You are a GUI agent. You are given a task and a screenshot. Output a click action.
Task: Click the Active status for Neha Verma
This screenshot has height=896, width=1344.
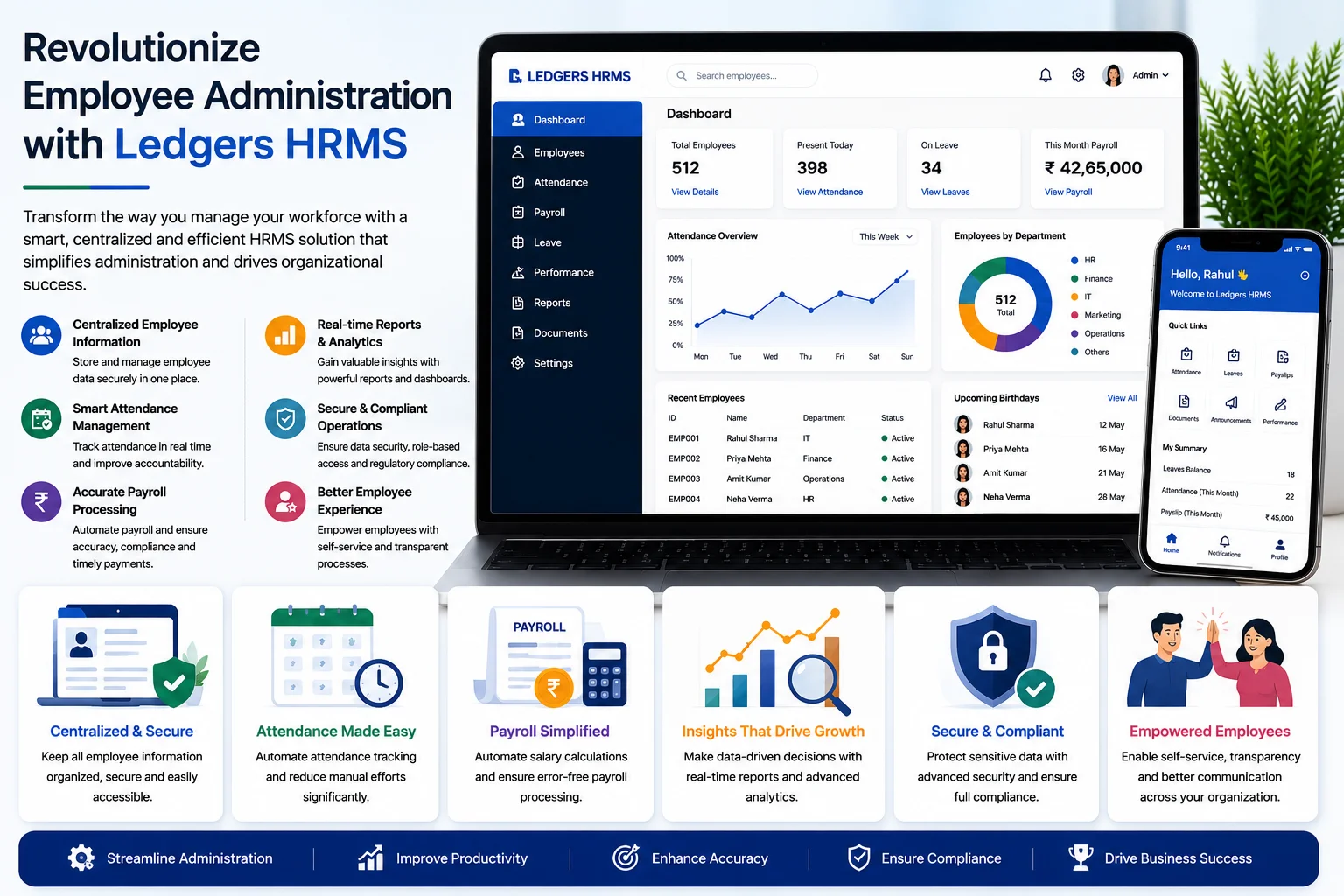pyautogui.click(x=898, y=499)
